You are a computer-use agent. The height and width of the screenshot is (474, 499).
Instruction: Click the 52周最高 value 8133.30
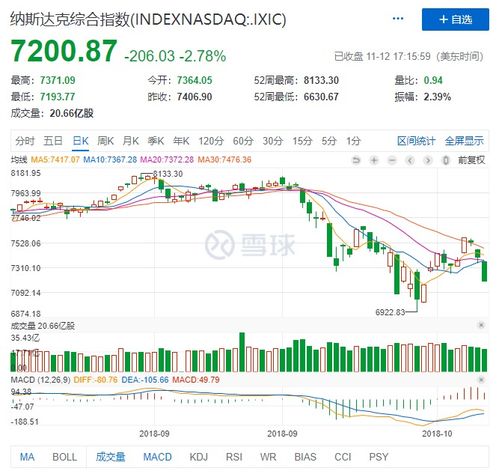click(321, 80)
